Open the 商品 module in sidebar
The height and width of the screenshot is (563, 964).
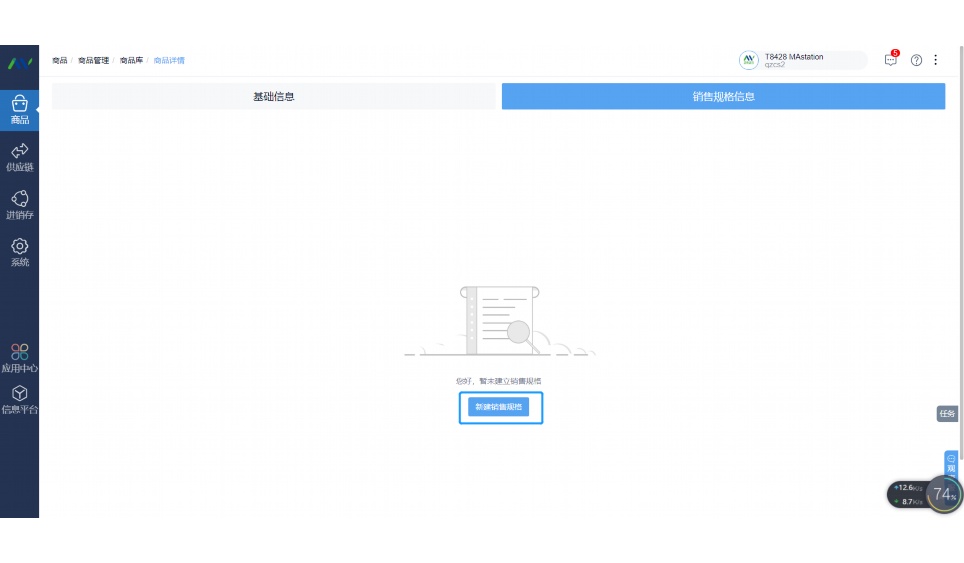(19, 110)
